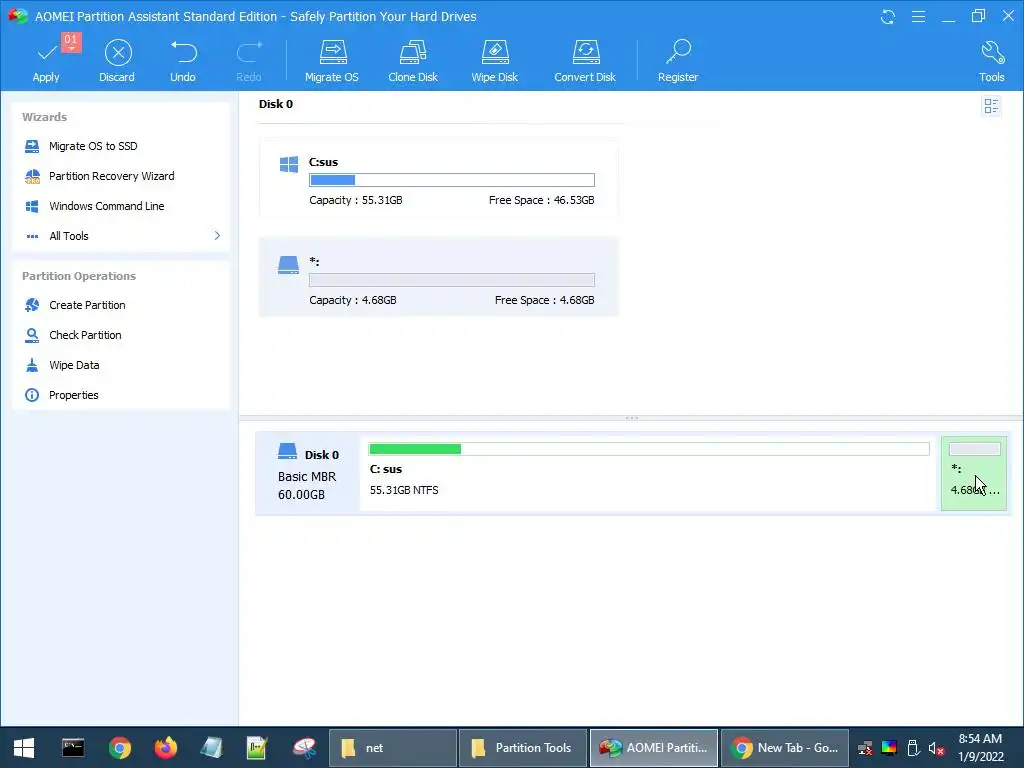
Task: Select the C:sus partition card
Action: (x=438, y=178)
